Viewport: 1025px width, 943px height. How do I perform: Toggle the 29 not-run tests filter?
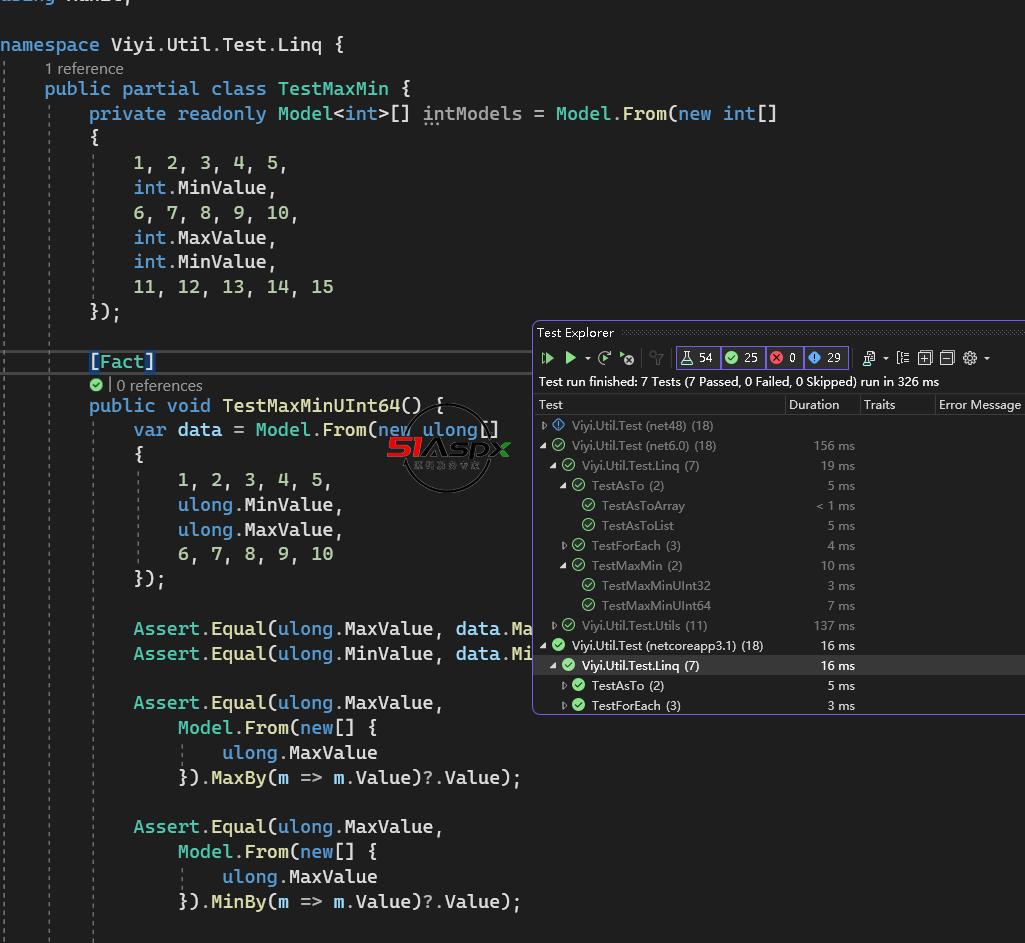(x=825, y=358)
